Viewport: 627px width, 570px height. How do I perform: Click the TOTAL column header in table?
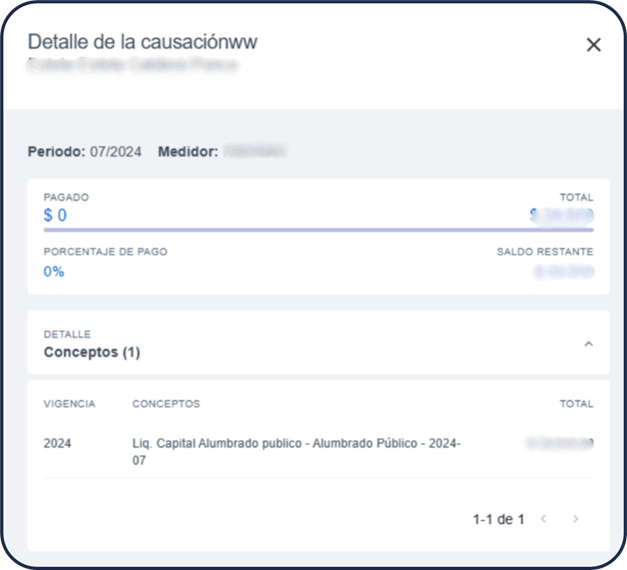pos(576,404)
